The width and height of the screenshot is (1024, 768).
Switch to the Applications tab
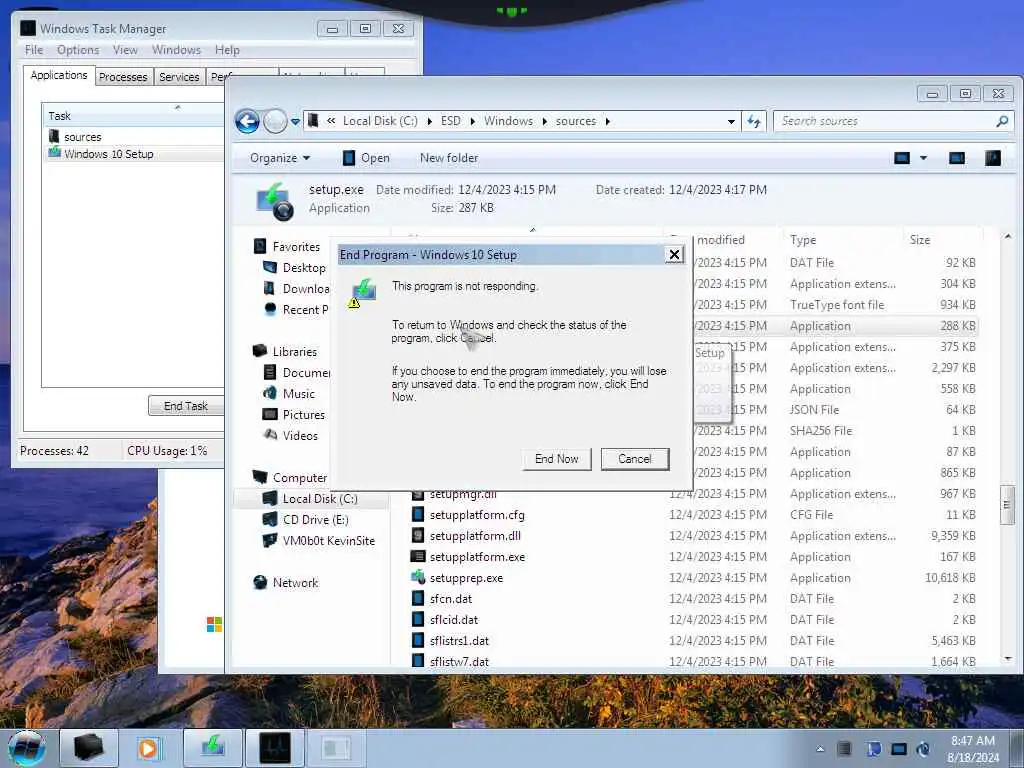59,75
